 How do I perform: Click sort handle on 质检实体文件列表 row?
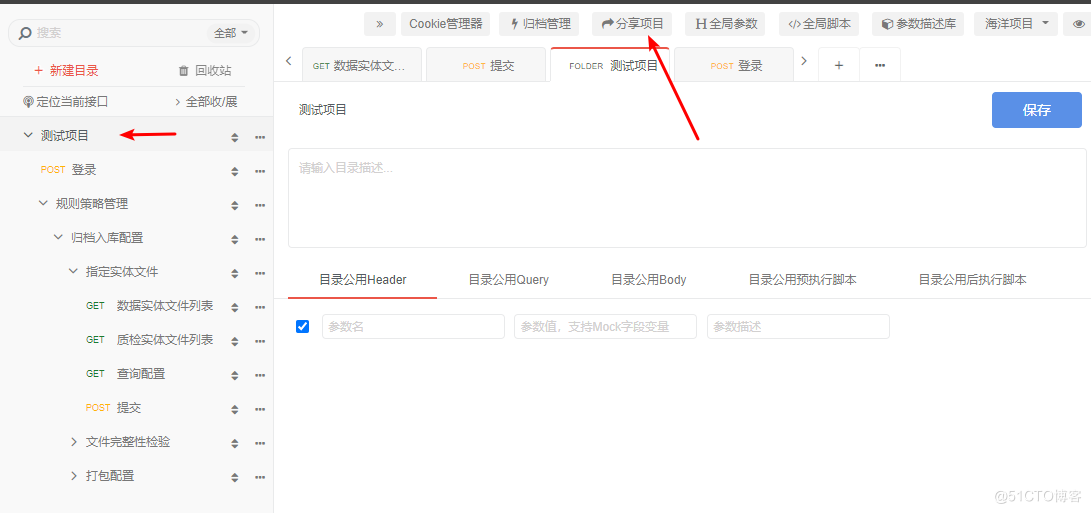234,341
